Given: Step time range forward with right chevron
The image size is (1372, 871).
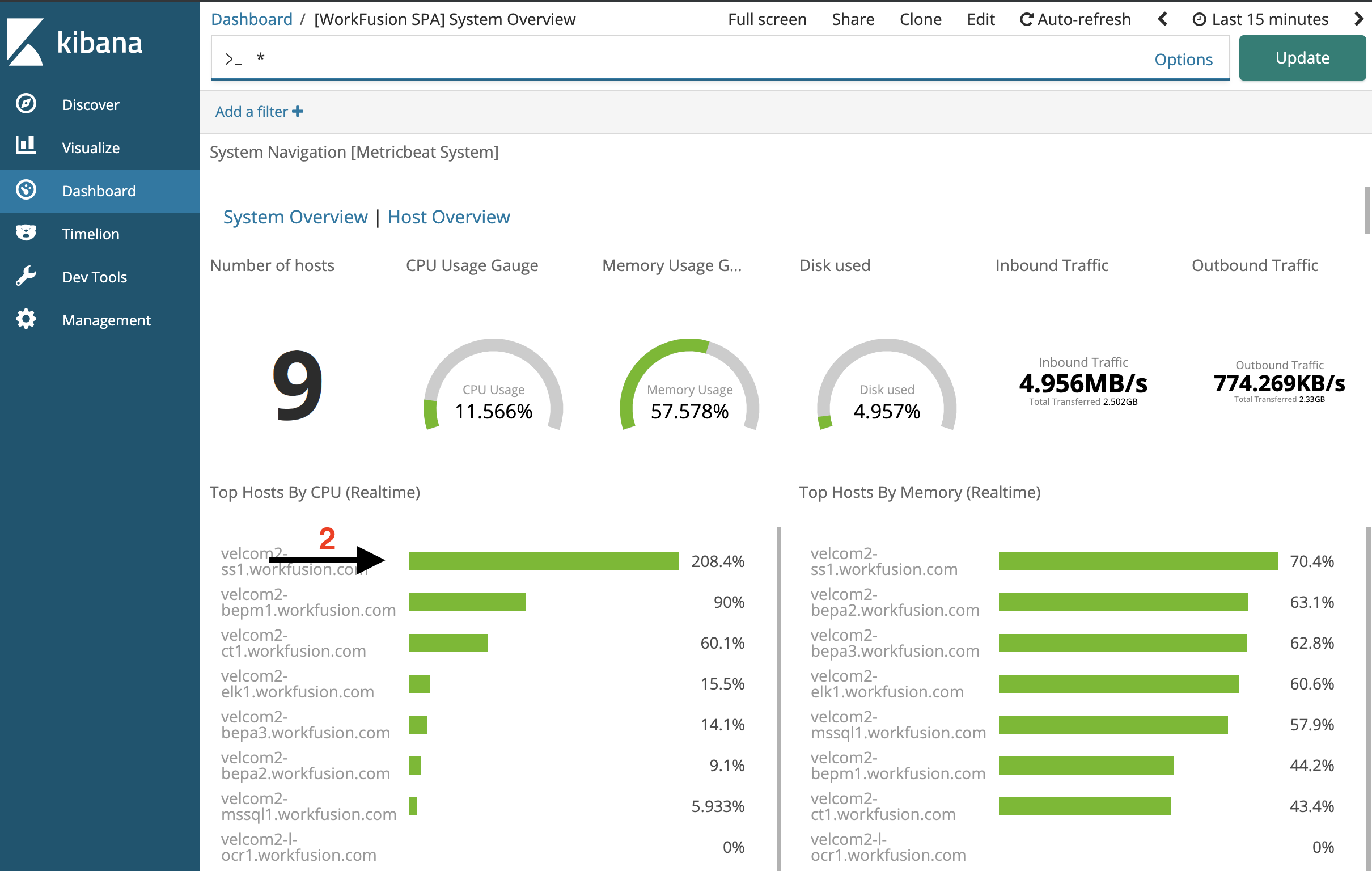Looking at the screenshot, I should point(1359,19).
